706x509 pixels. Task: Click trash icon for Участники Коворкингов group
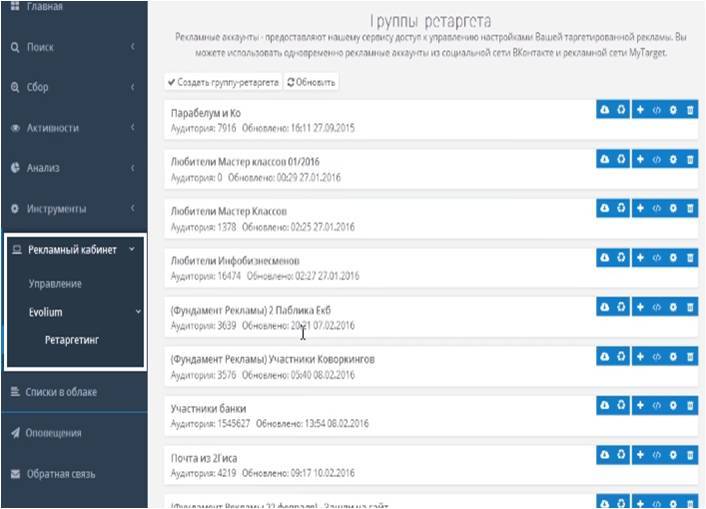click(690, 355)
